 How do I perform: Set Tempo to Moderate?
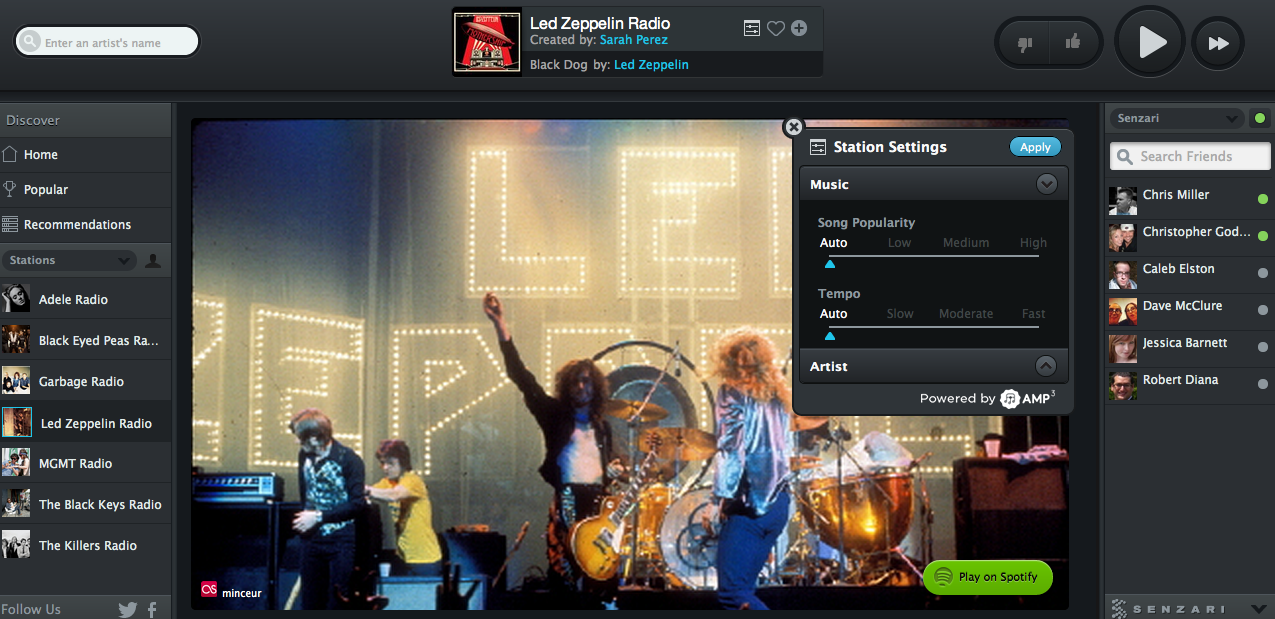coord(966,314)
